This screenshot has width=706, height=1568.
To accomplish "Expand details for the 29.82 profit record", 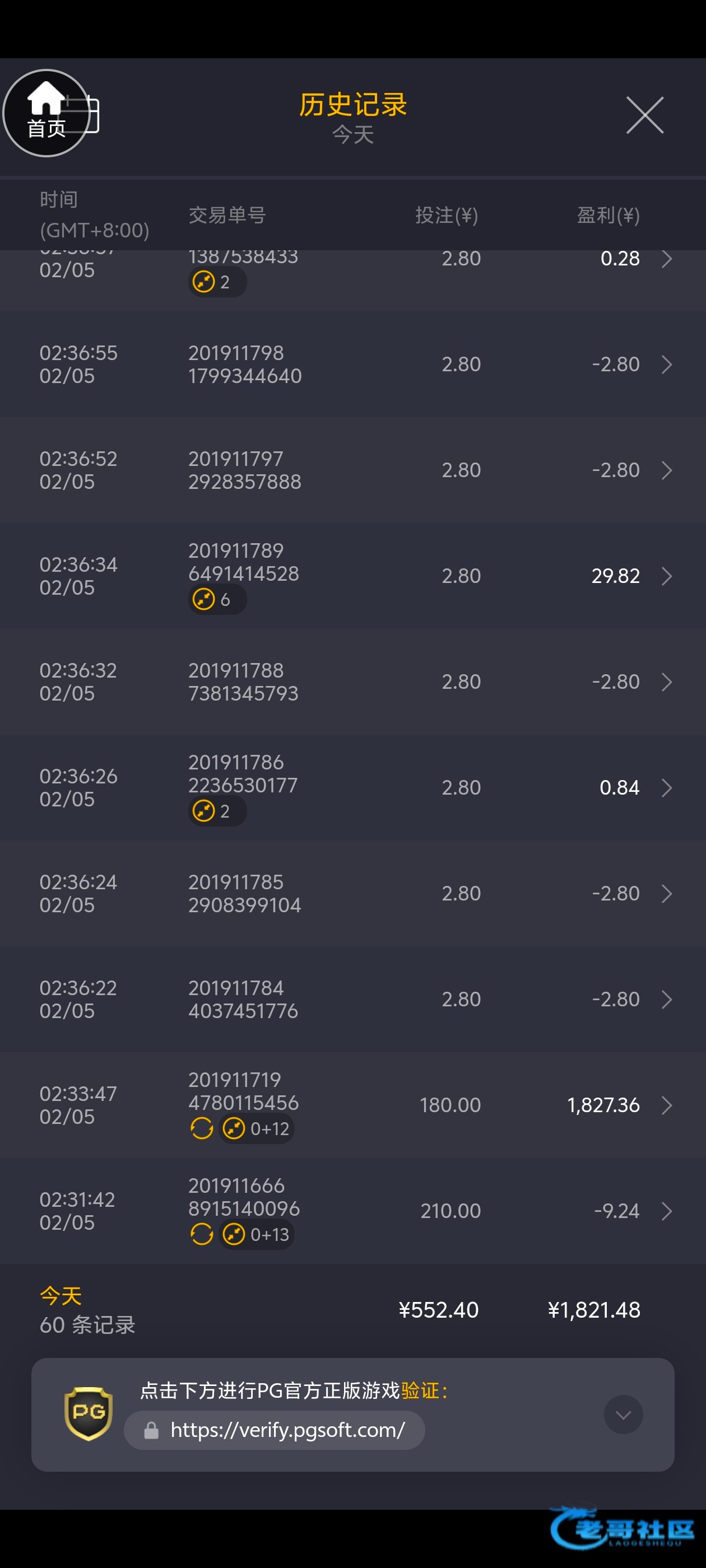I will pyautogui.click(x=666, y=576).
